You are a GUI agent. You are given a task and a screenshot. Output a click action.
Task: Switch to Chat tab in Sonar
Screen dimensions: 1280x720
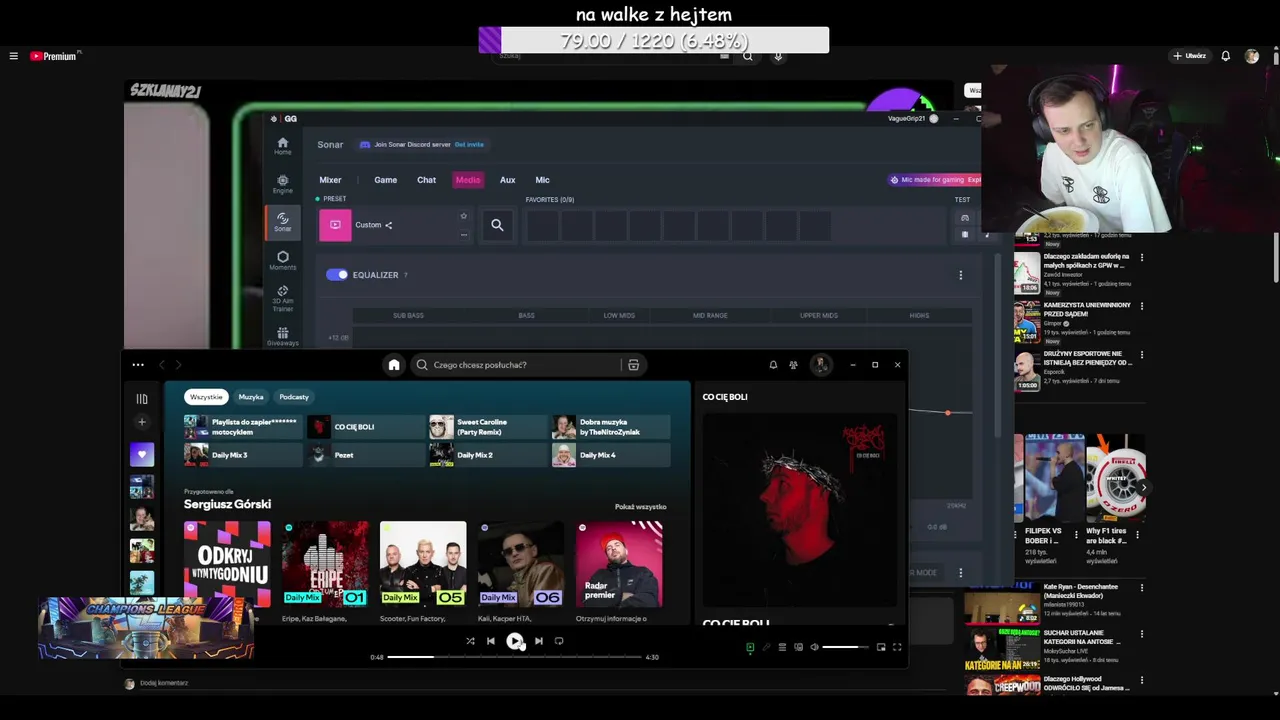tap(426, 180)
